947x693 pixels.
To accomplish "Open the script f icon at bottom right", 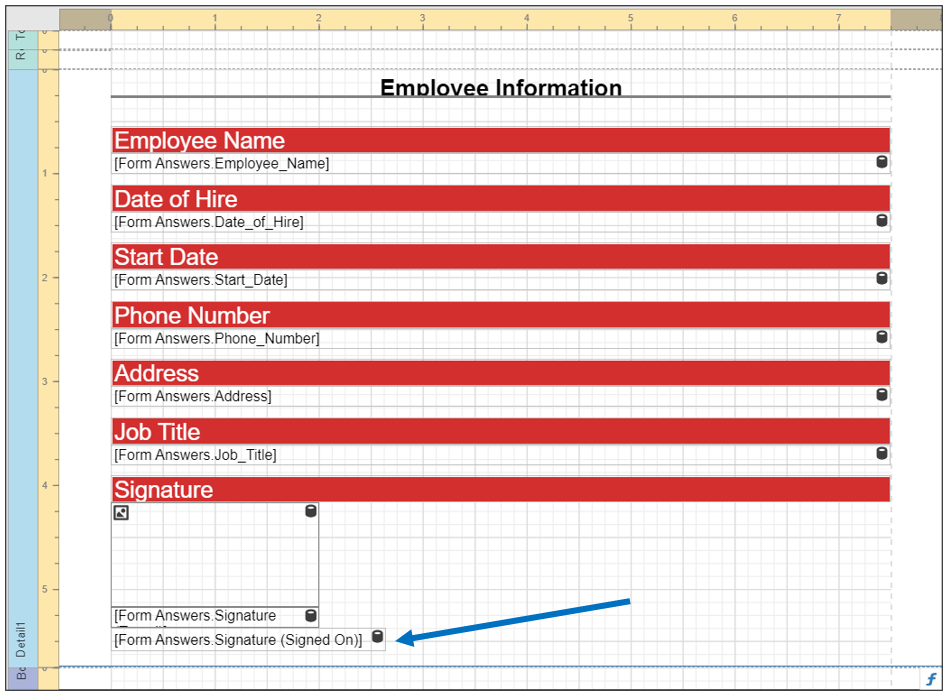I will click(931, 679).
